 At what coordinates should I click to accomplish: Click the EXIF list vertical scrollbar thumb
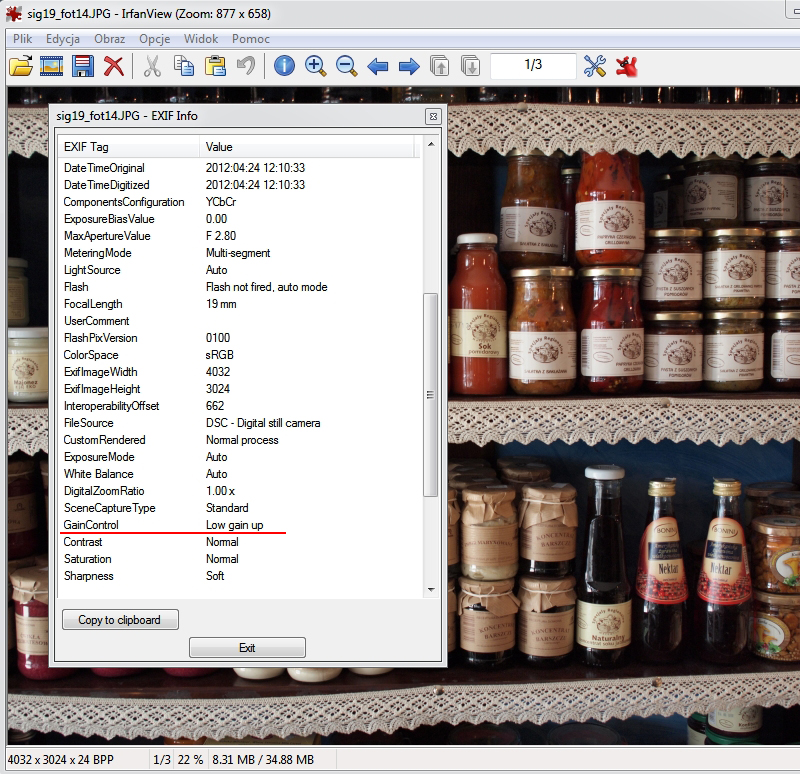pos(431,395)
